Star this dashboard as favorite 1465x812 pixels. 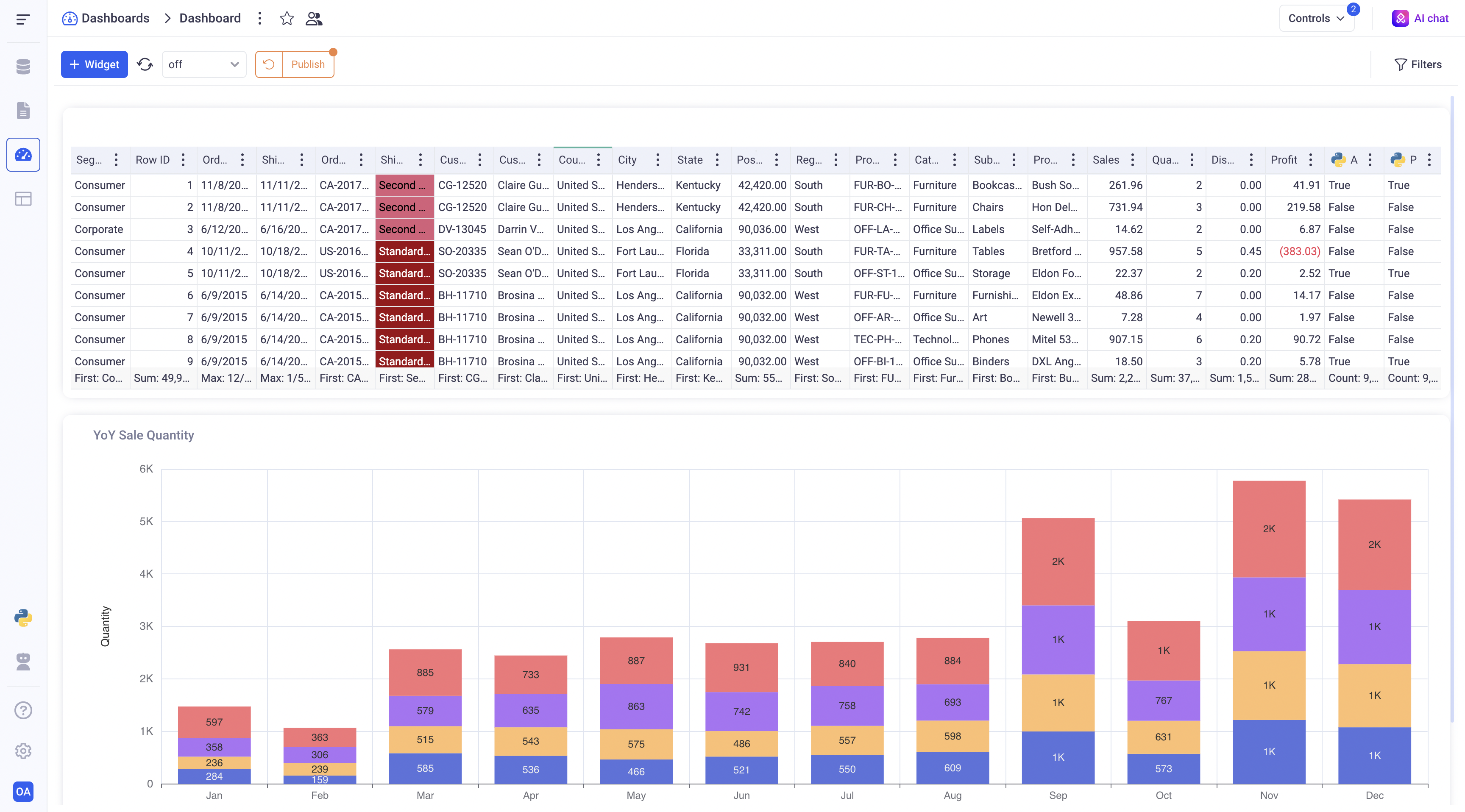pos(287,18)
